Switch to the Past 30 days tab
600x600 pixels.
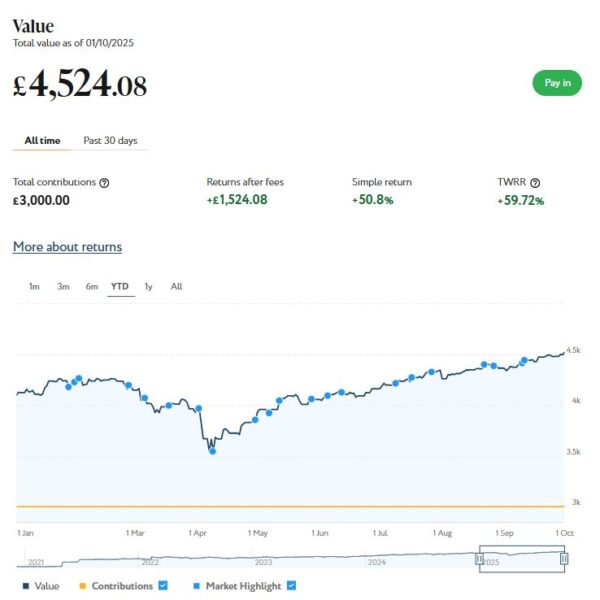coord(110,141)
